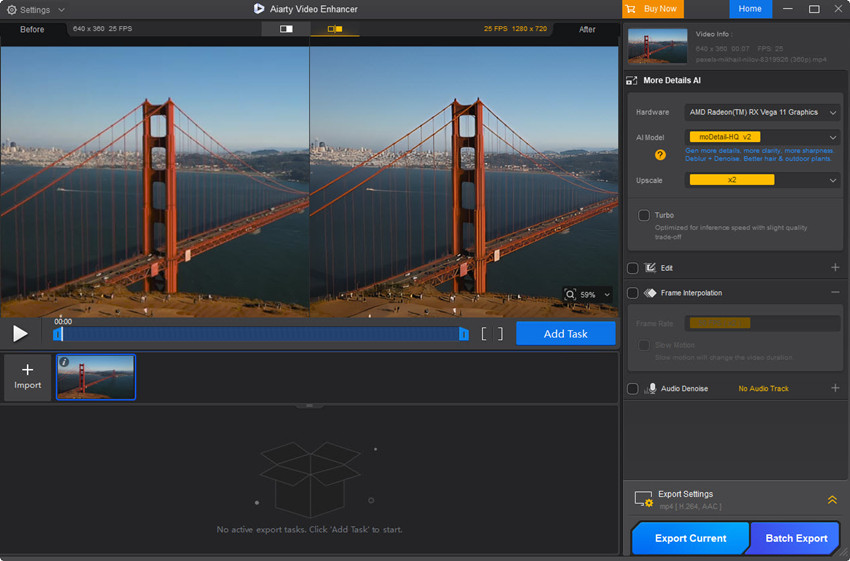Minimize the Aiarty window
850x561 pixels.
tap(788, 9)
